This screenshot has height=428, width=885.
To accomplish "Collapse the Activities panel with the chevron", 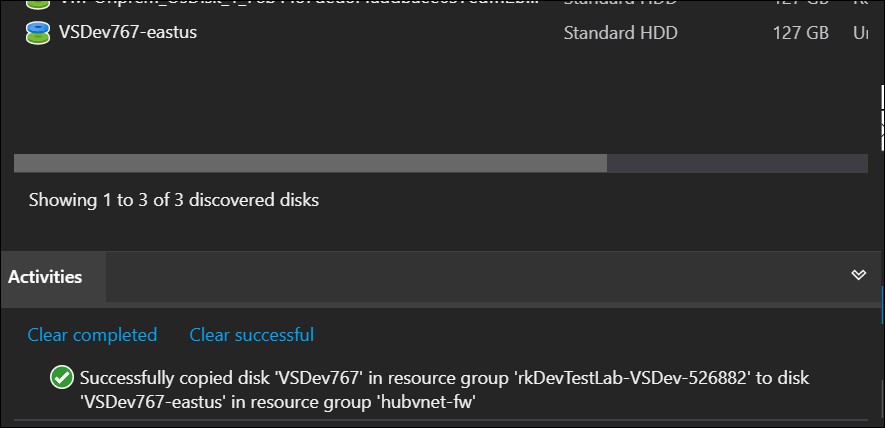I will tap(858, 275).
